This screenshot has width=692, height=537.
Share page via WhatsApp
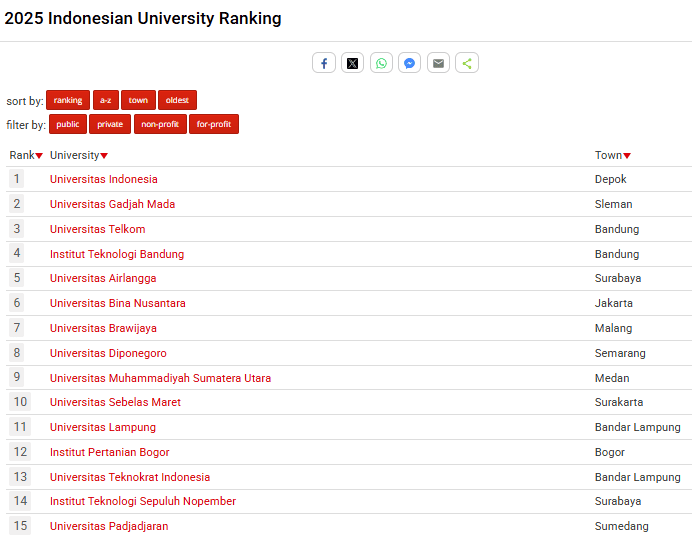(x=381, y=63)
